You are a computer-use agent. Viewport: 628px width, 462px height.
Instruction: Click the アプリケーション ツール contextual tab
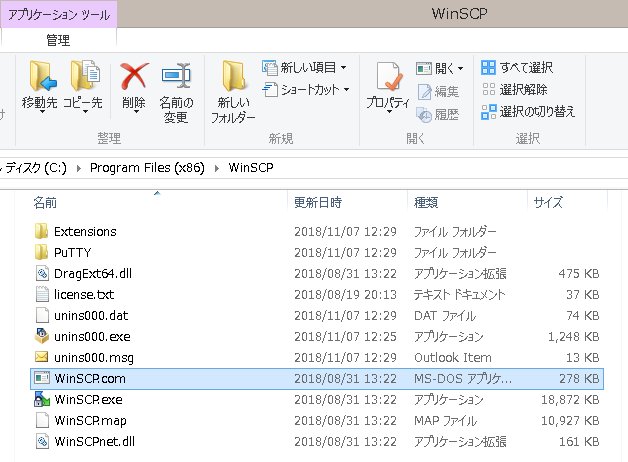[59, 15]
